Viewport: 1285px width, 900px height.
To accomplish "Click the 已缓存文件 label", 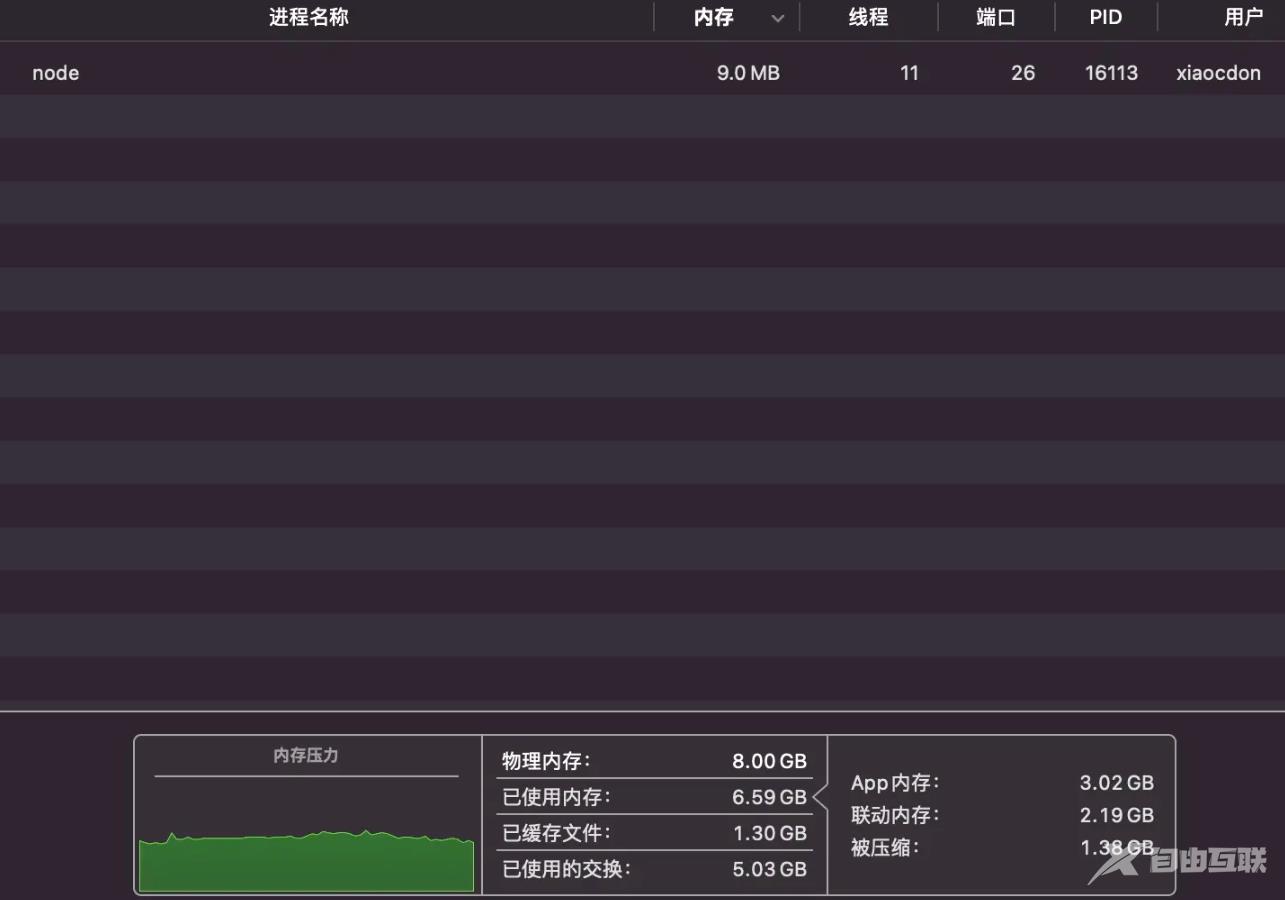I will pos(556,833).
